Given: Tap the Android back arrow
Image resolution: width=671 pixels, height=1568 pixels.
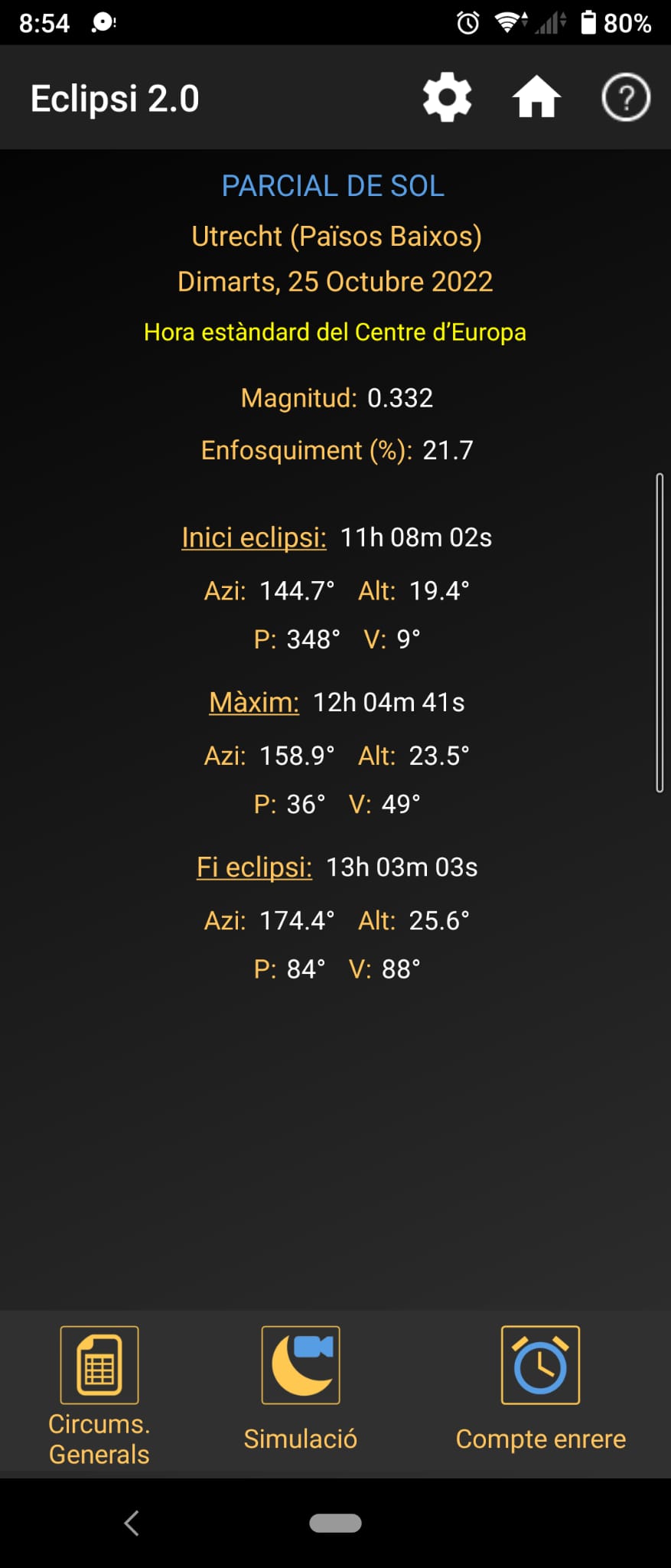Looking at the screenshot, I should (x=132, y=1523).
